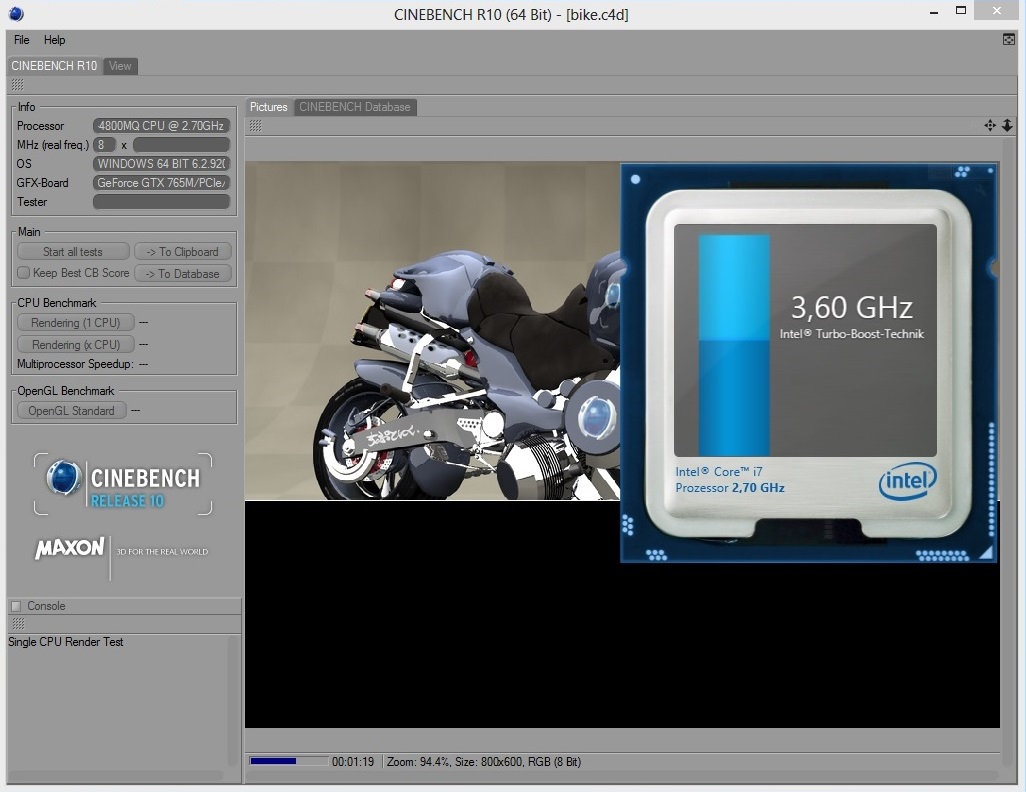Click the GFX-Board info field
This screenshot has width=1026, height=792.
tap(162, 183)
